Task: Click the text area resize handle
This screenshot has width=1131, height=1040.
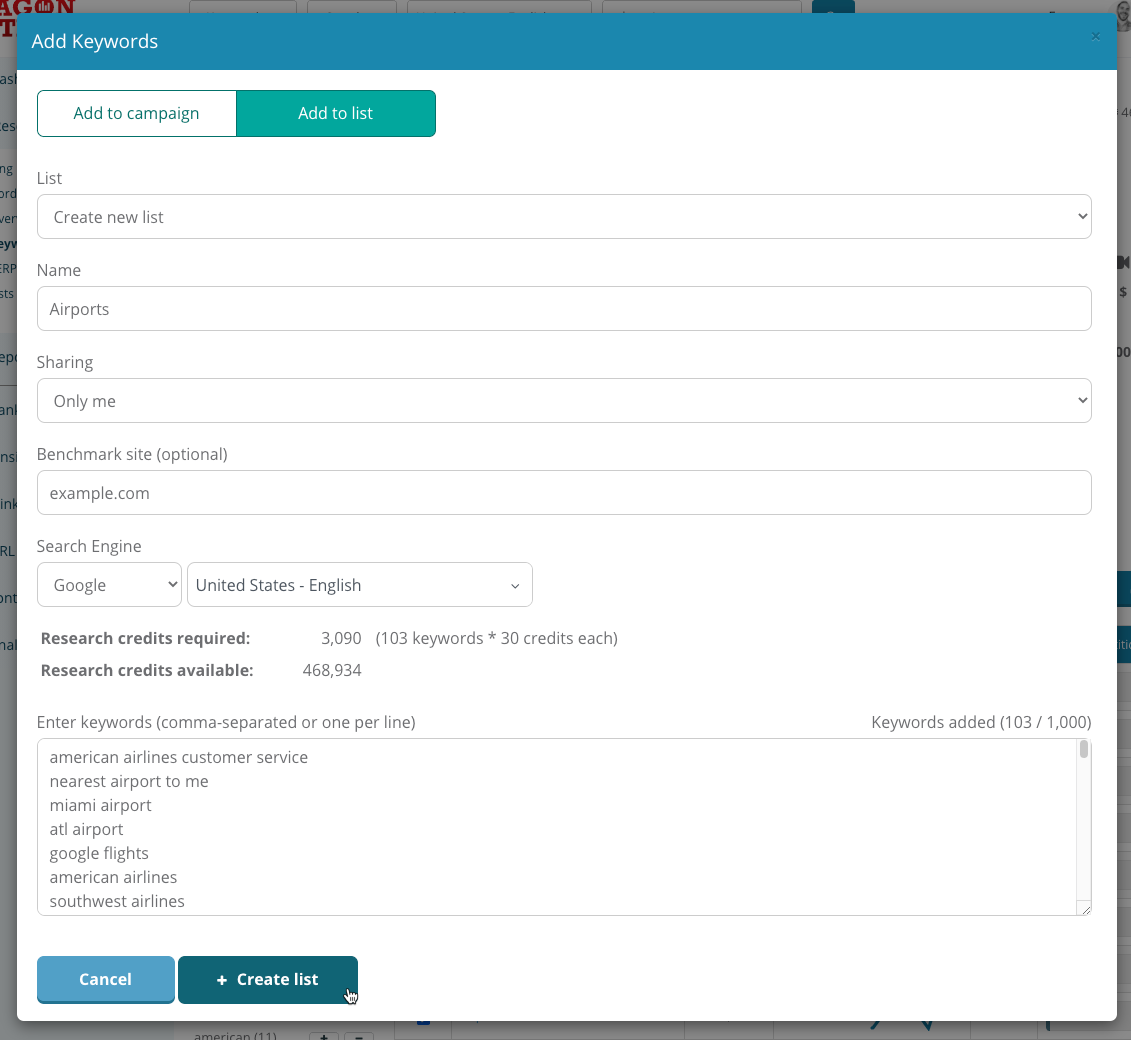Action: click(1084, 908)
